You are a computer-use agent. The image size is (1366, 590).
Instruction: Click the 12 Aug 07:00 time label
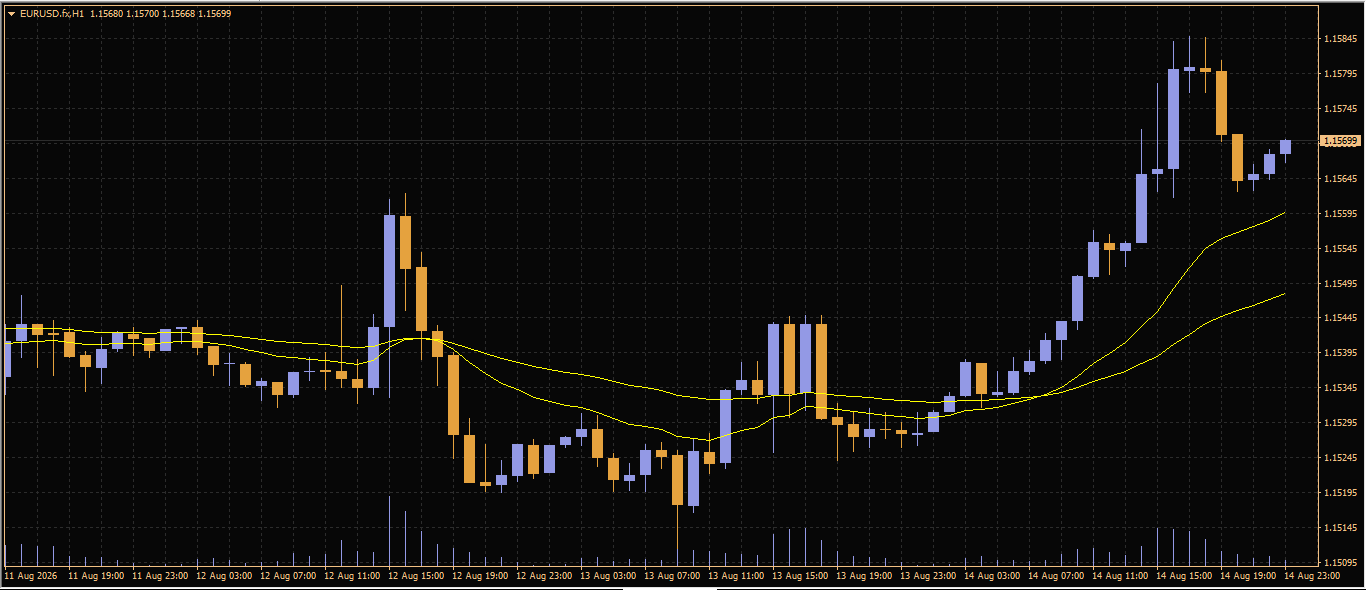(x=288, y=577)
